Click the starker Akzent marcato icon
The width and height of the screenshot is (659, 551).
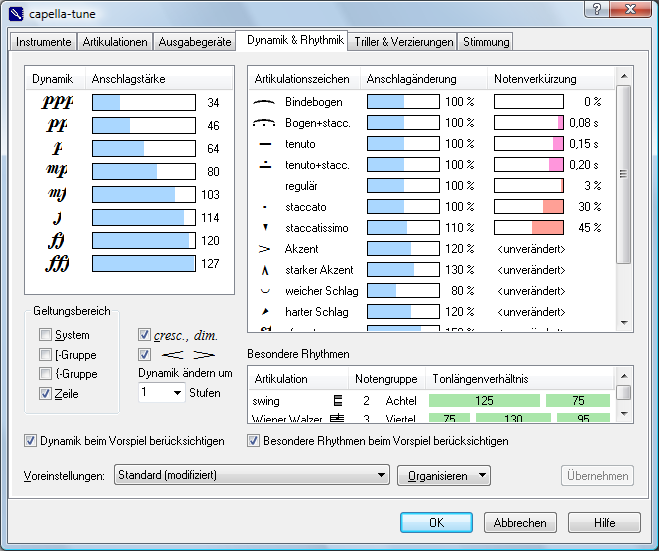(x=265, y=270)
